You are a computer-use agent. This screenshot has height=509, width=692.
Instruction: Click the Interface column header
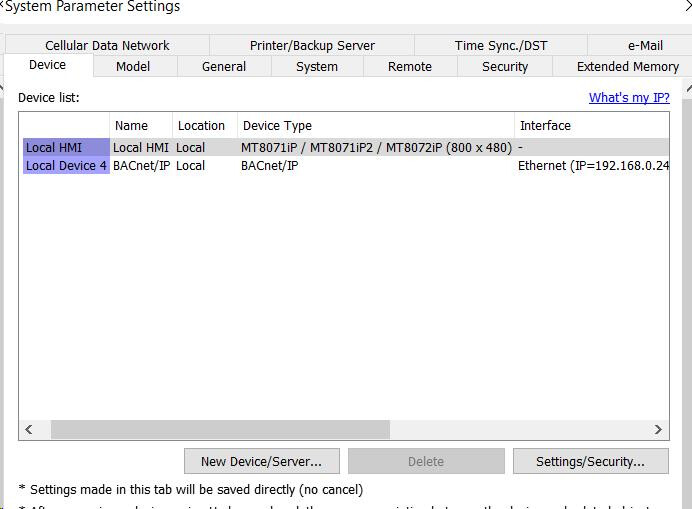pyautogui.click(x=545, y=125)
